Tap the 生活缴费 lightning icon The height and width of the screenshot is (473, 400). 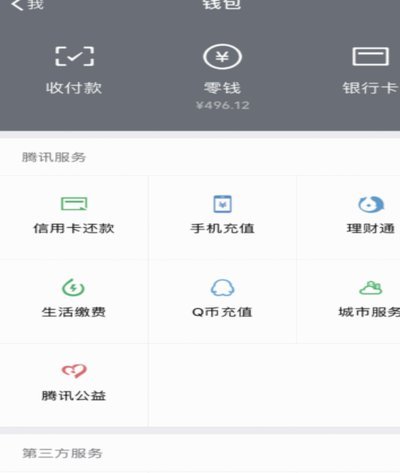pos(74,287)
